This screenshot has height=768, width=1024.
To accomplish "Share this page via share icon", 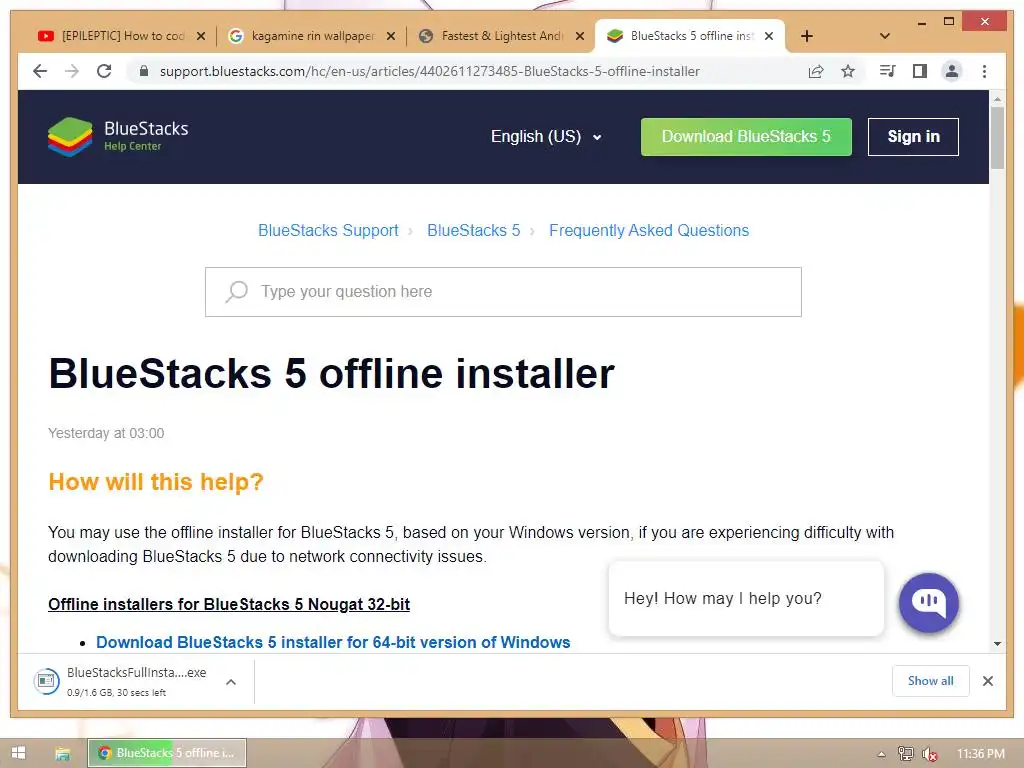I will 816,71.
